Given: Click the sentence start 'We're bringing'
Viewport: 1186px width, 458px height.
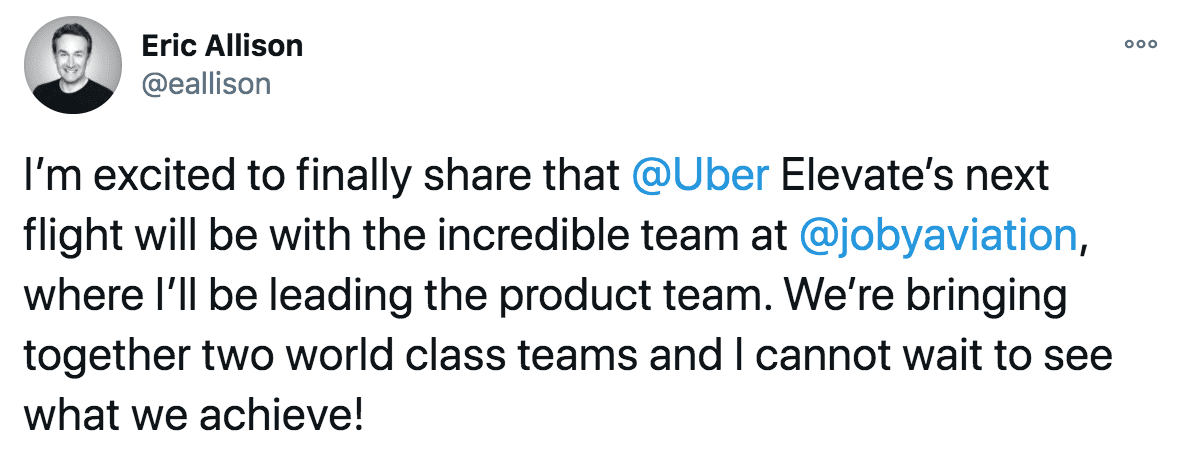Looking at the screenshot, I should (926, 298).
